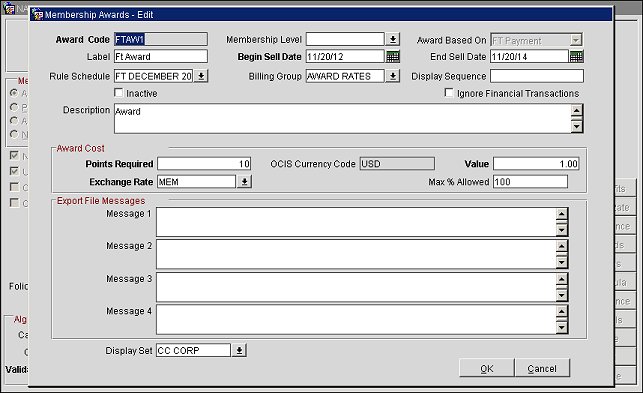Image resolution: width=643 pixels, height=393 pixels.
Task: Click Description scrollbar down arrow
Action: (x=577, y=126)
